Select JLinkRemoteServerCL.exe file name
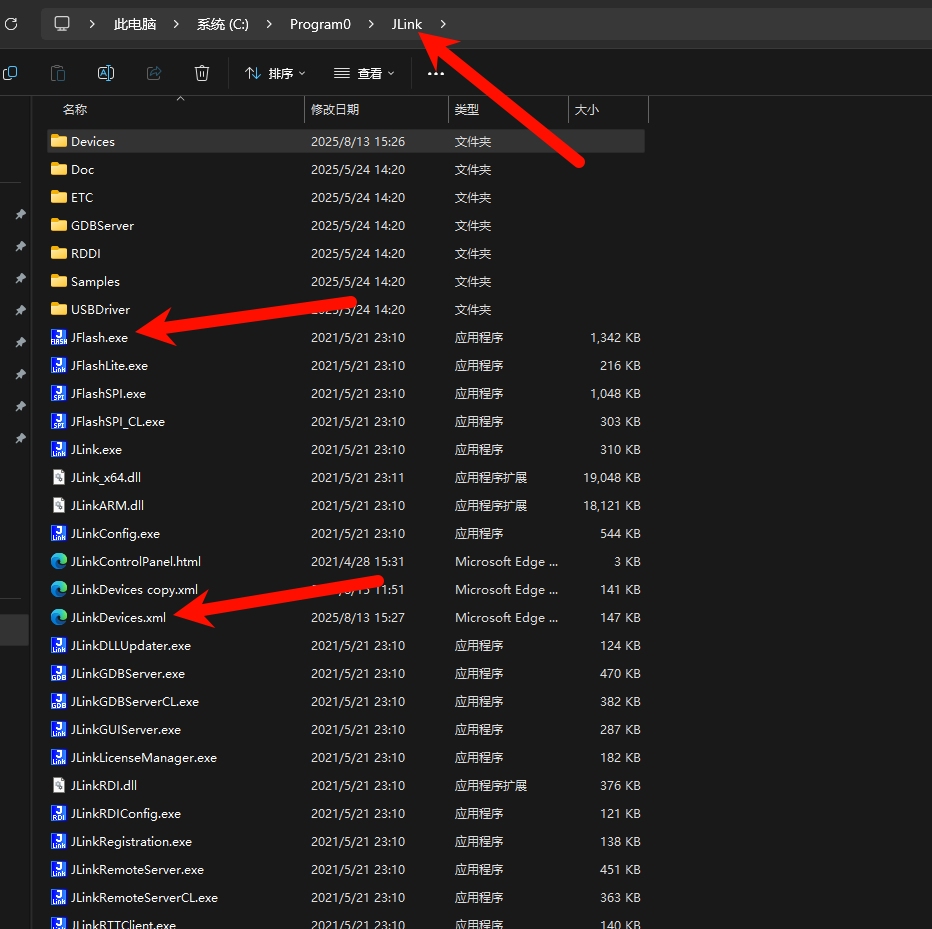 [144, 897]
